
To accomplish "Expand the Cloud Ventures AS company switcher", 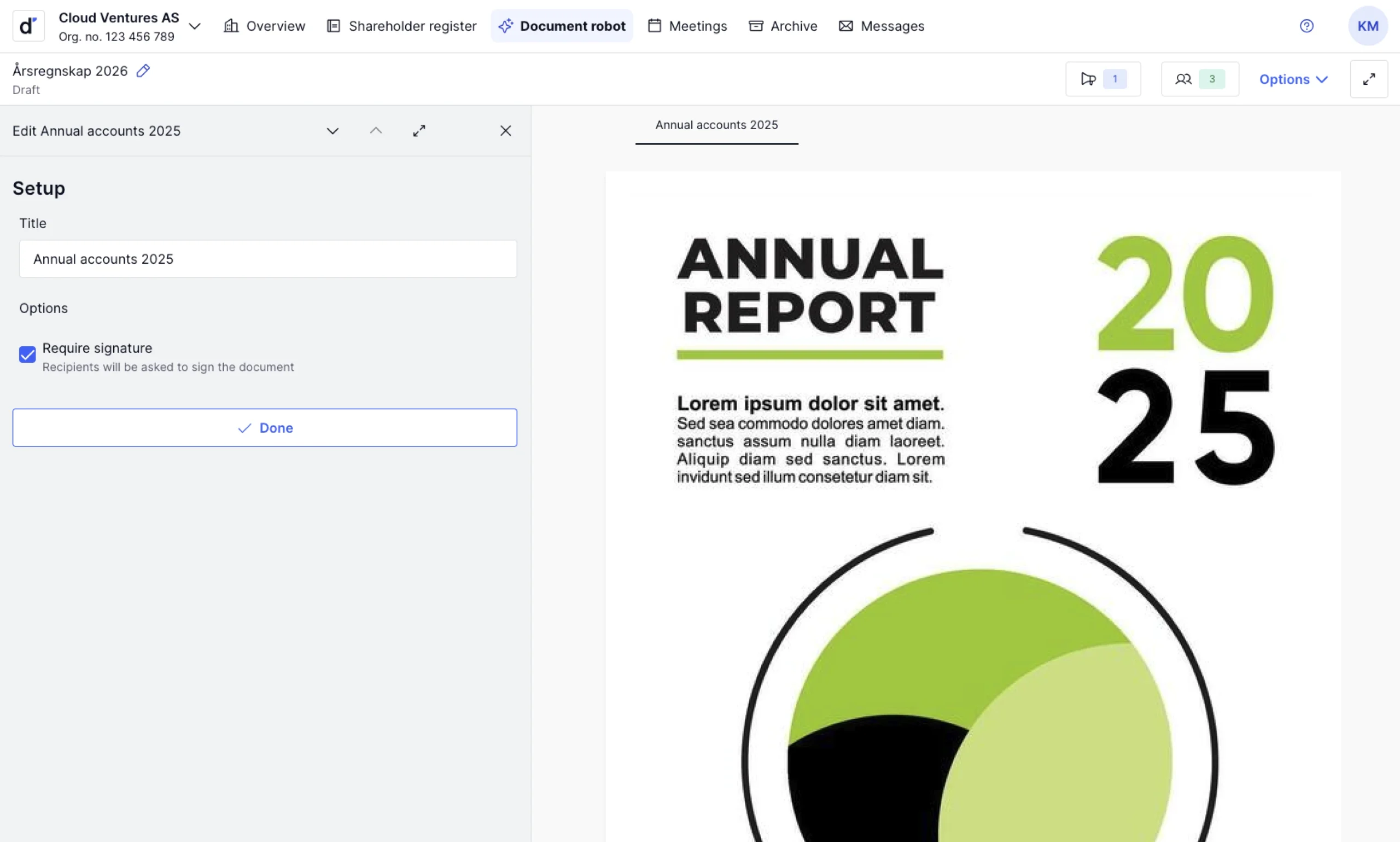I will pos(195,26).
